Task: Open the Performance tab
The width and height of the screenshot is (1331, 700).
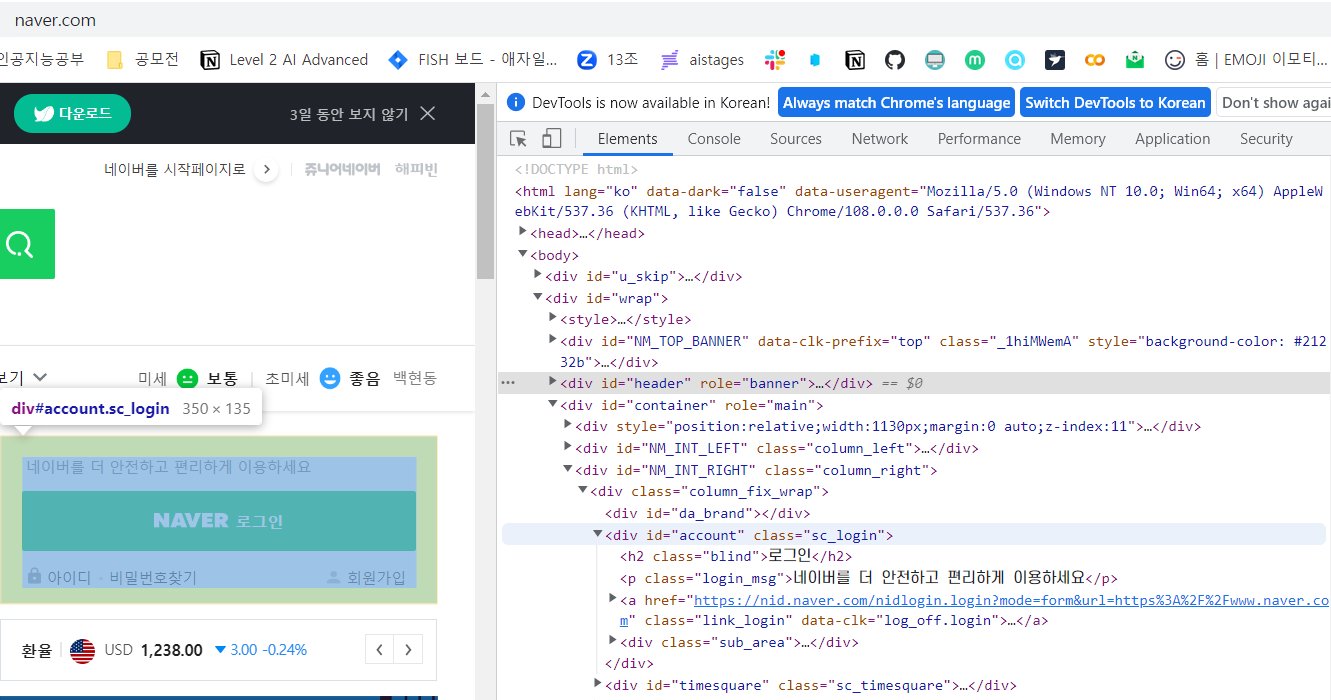Action: [979, 139]
